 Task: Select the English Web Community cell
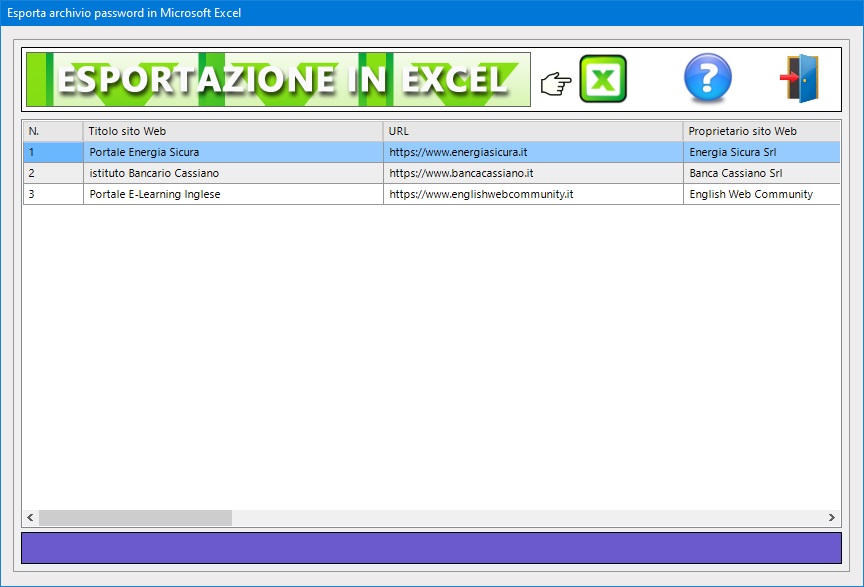(762, 194)
